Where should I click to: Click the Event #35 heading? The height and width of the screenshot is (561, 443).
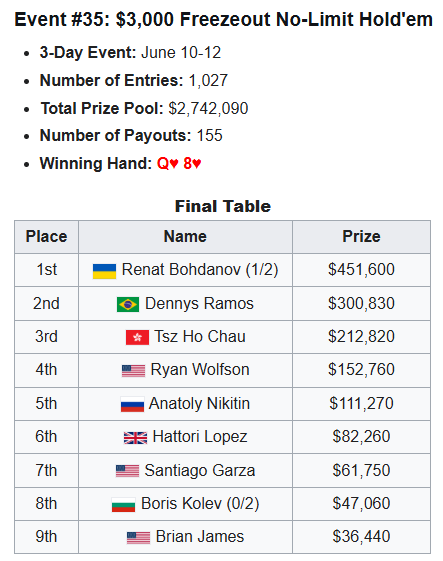[x=223, y=19]
